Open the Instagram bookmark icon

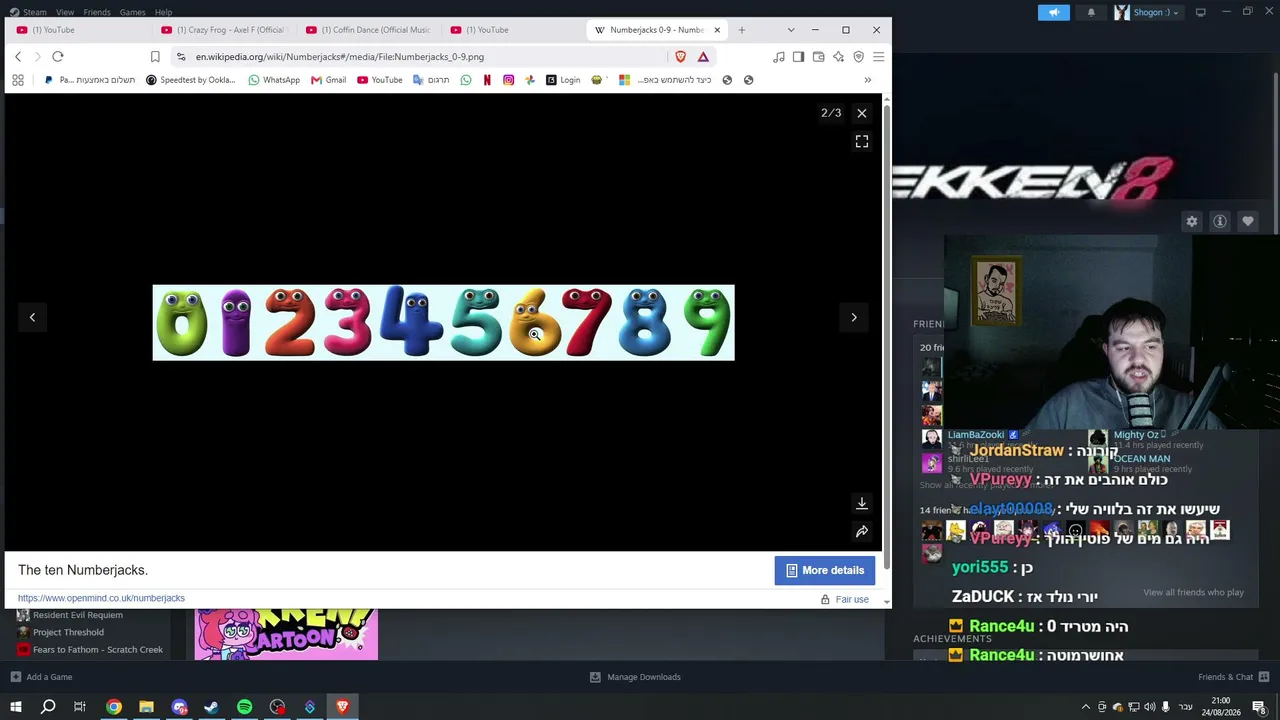[509, 80]
